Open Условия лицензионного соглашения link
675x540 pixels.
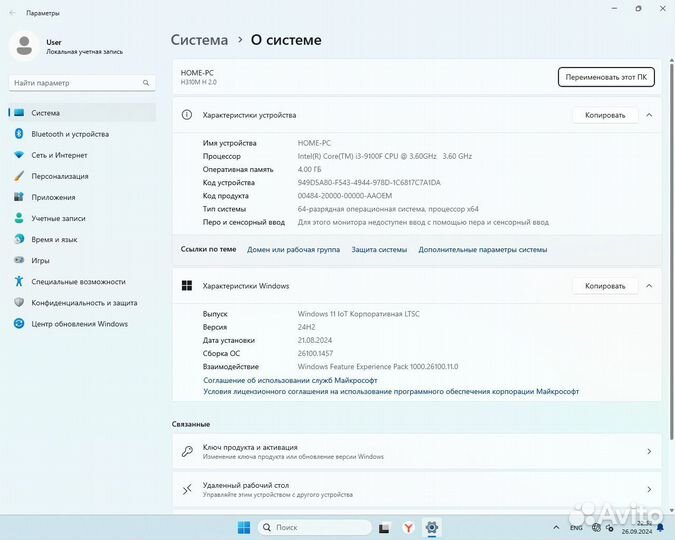[x=391, y=391]
